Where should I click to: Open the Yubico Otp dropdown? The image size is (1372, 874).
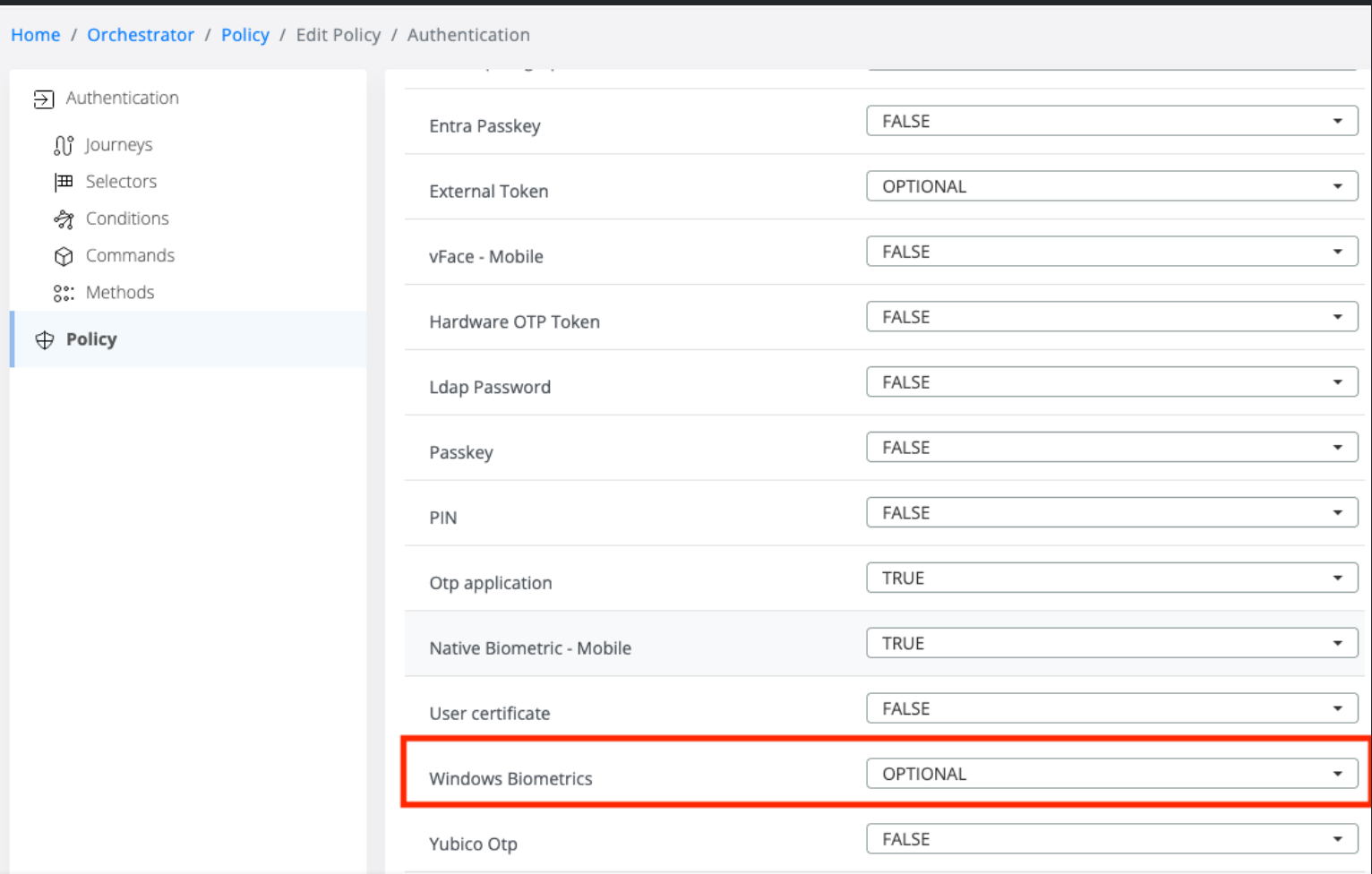point(1110,839)
